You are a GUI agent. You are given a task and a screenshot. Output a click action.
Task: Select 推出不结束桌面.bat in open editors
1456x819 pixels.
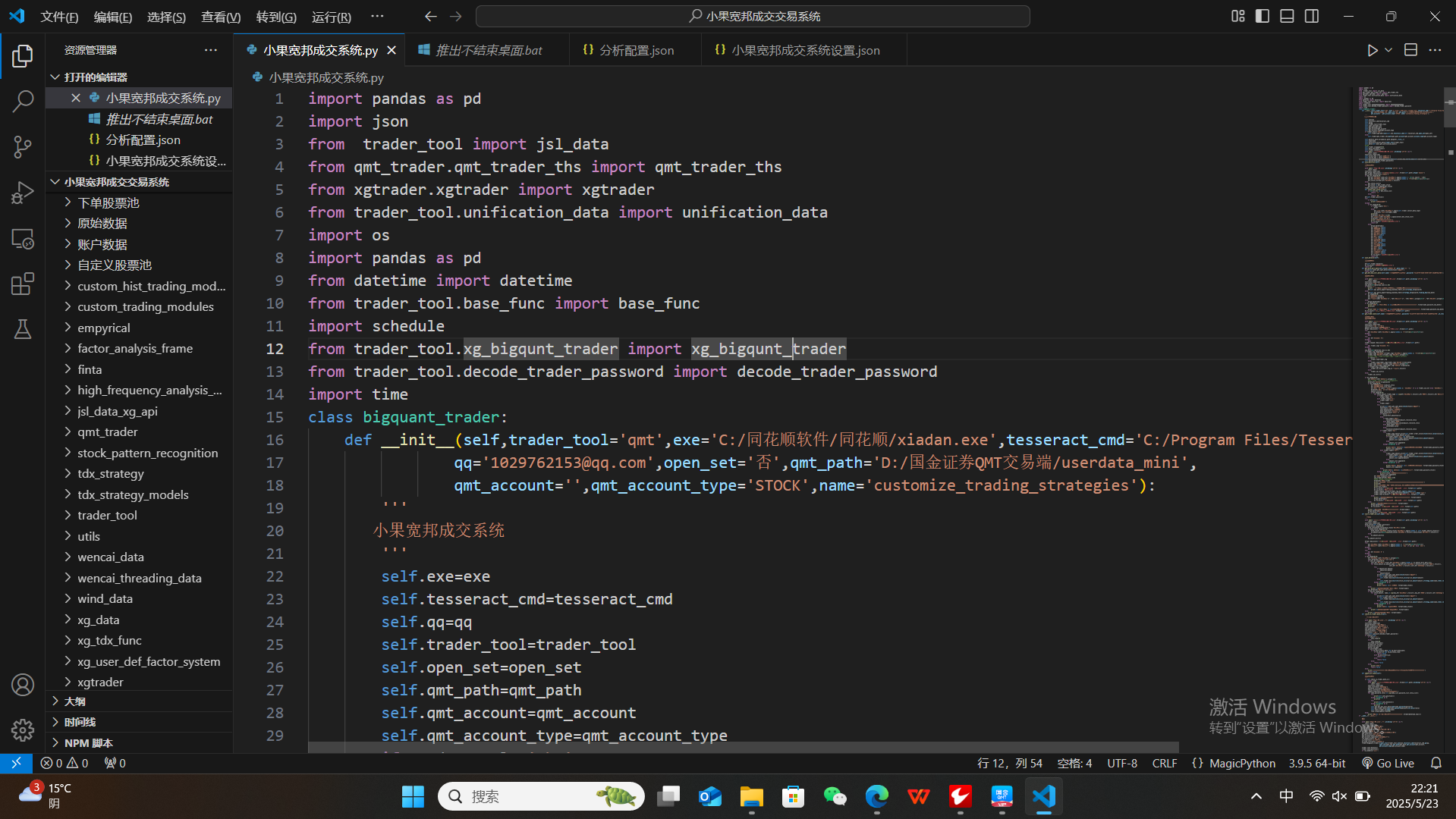(139, 119)
